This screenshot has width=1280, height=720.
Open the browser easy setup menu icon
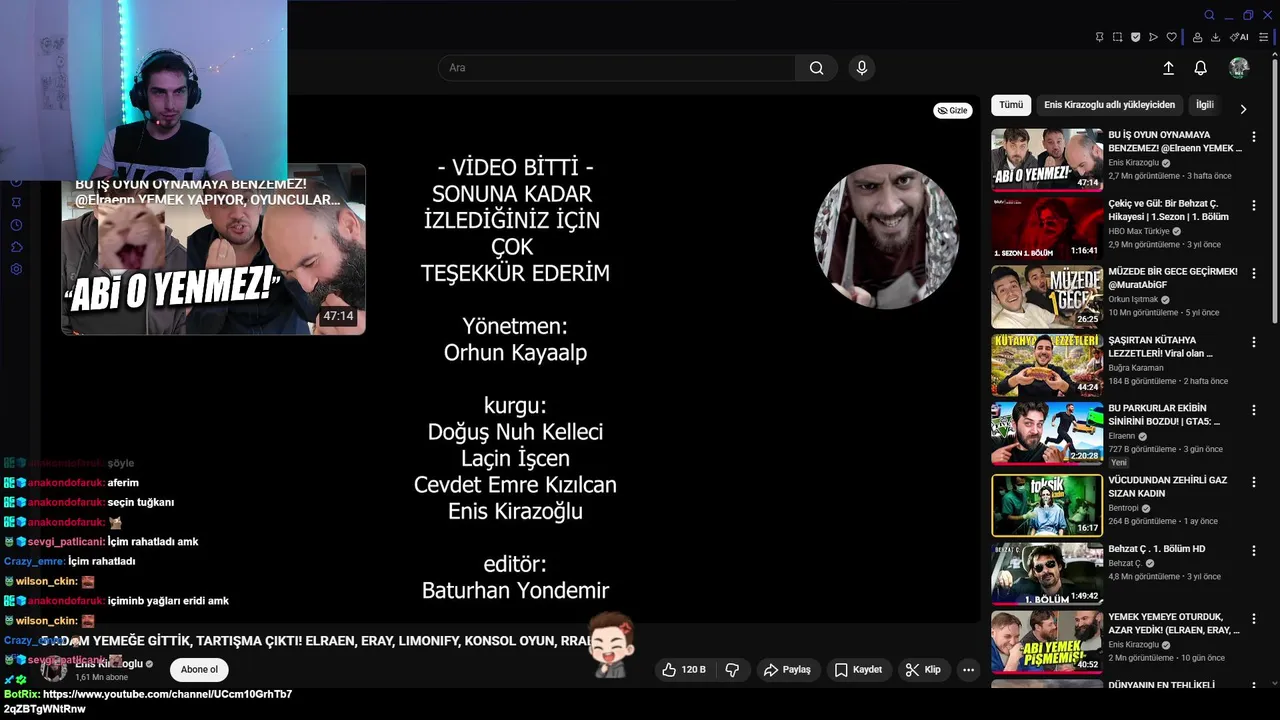(1266, 37)
